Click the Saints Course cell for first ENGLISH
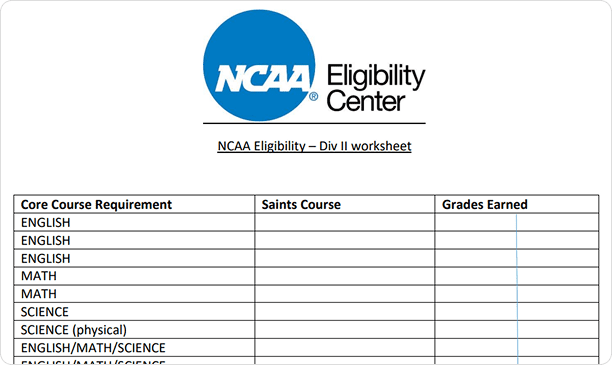Image resolution: width=612 pixels, height=365 pixels. tap(345, 222)
